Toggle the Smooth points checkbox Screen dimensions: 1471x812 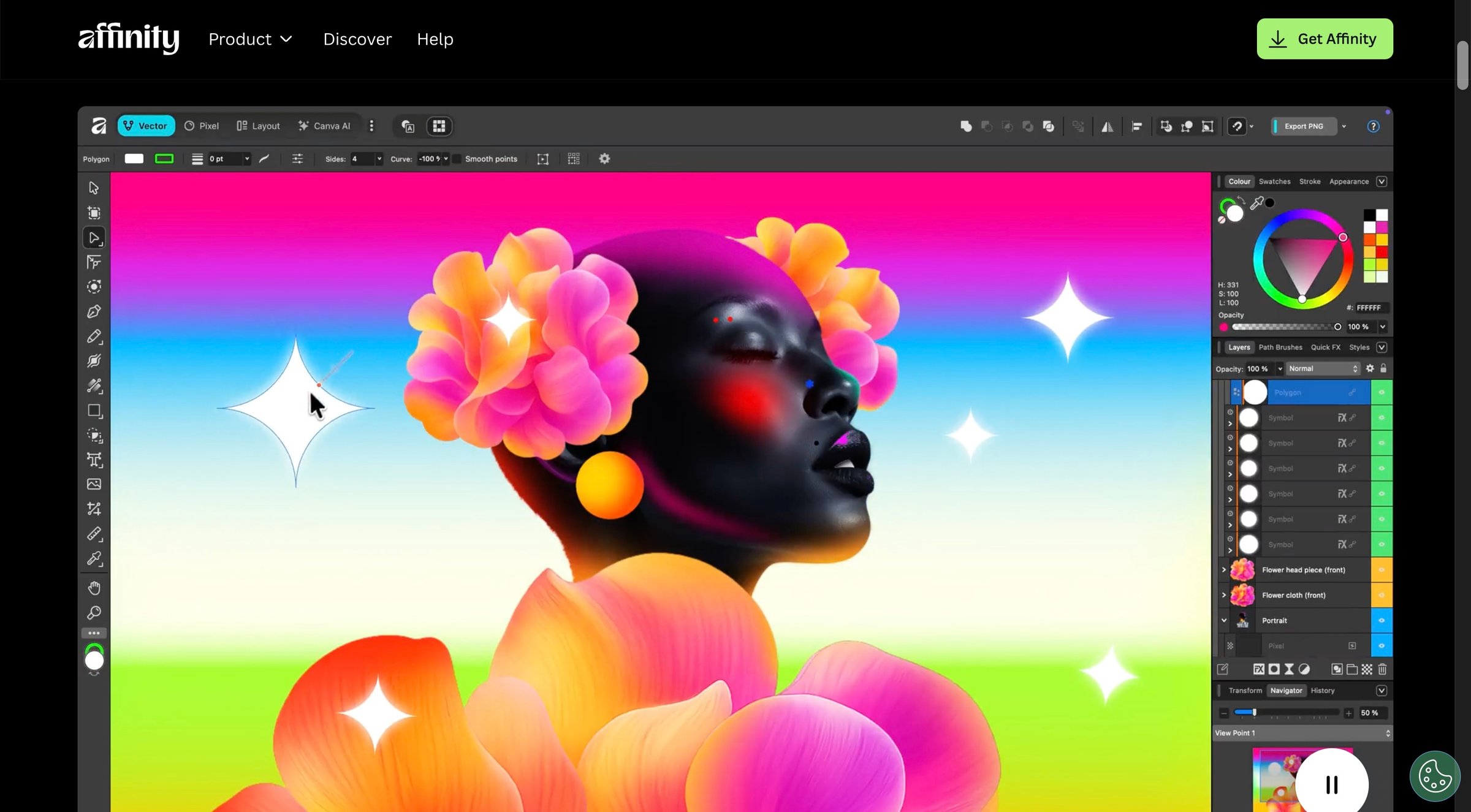point(457,159)
